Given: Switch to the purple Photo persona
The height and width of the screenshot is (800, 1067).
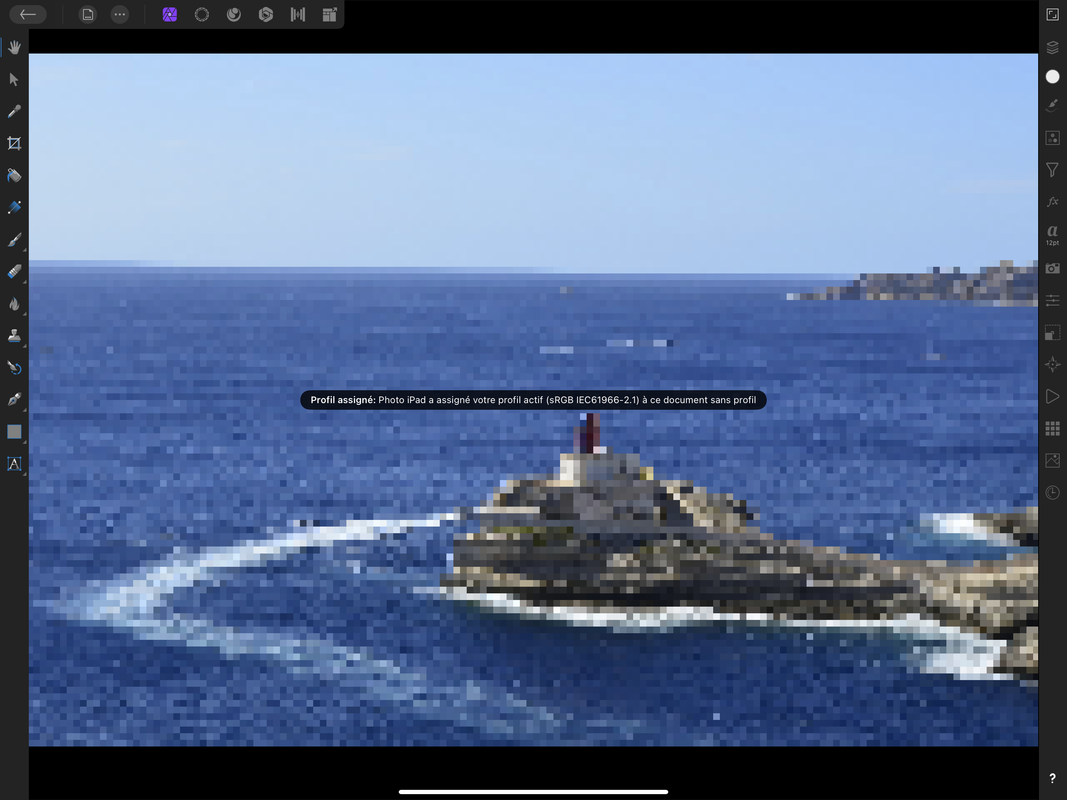Looking at the screenshot, I should point(169,14).
